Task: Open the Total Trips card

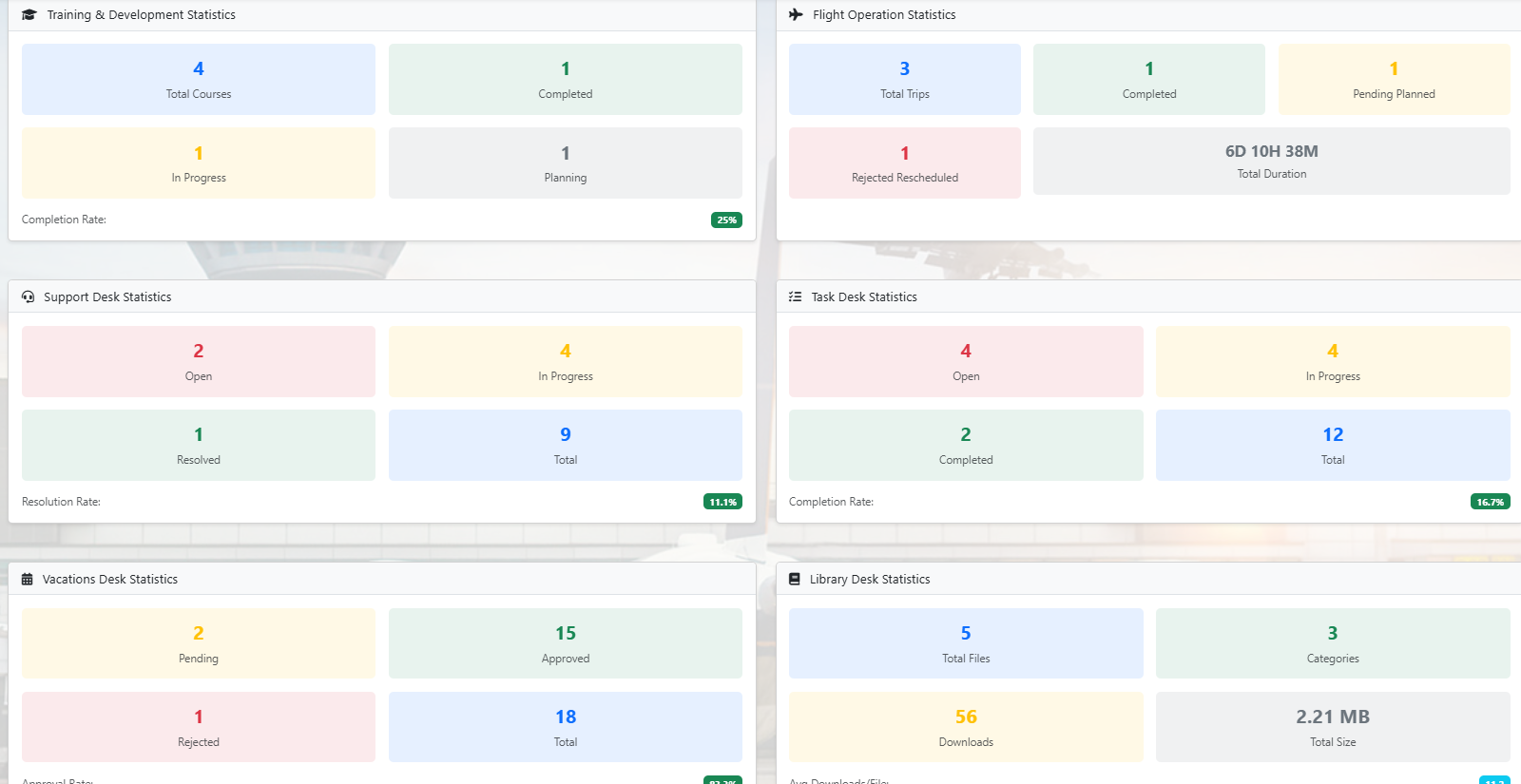Action: point(904,80)
